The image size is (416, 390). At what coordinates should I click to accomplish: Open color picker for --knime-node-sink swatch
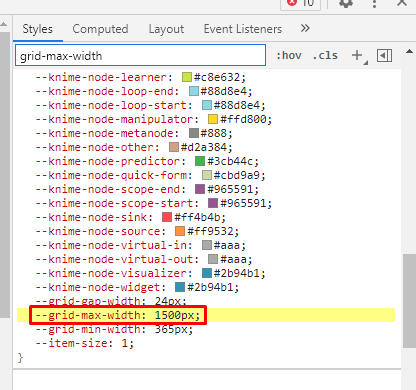coord(167,217)
